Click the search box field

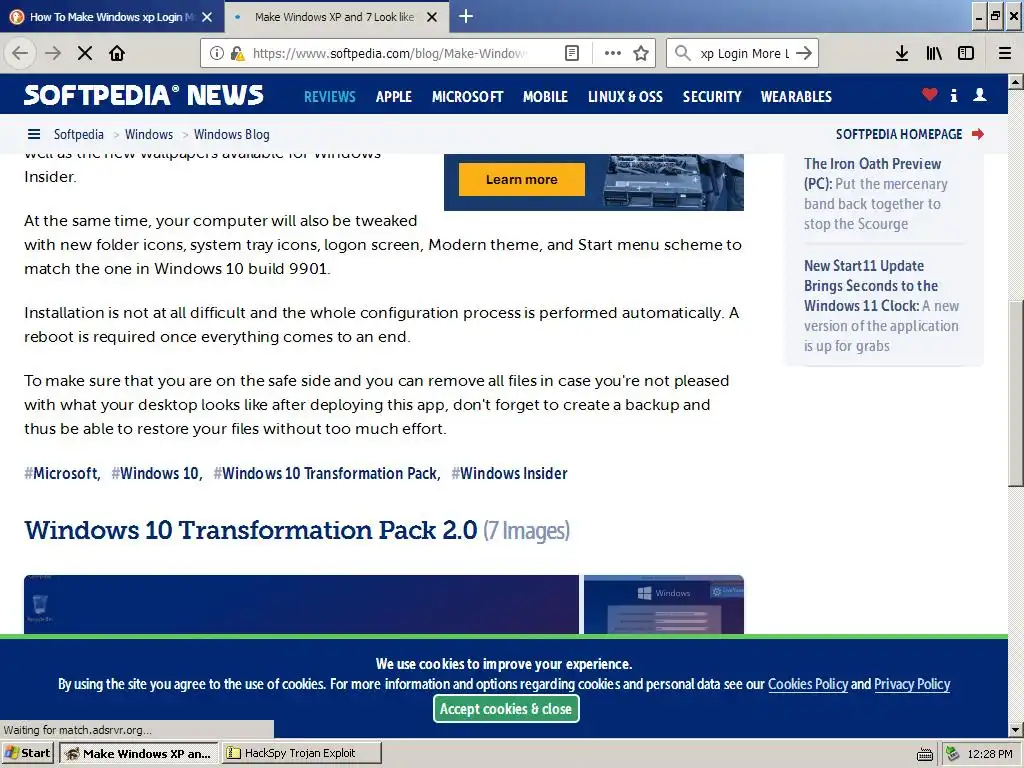743,53
